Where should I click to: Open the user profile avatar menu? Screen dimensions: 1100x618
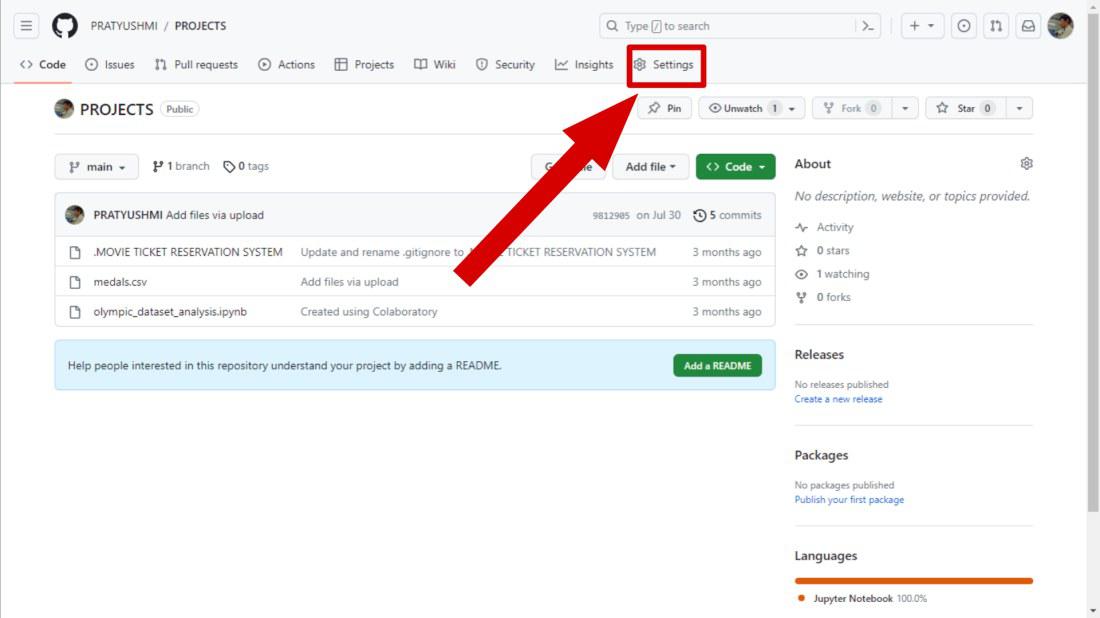(1060, 26)
